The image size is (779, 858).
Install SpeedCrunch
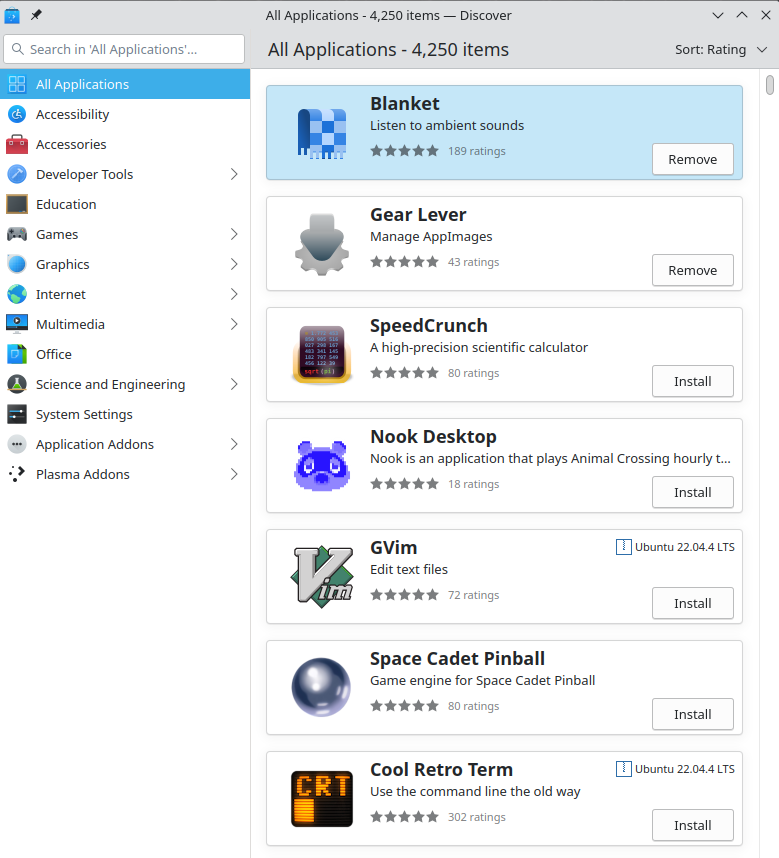pos(693,381)
